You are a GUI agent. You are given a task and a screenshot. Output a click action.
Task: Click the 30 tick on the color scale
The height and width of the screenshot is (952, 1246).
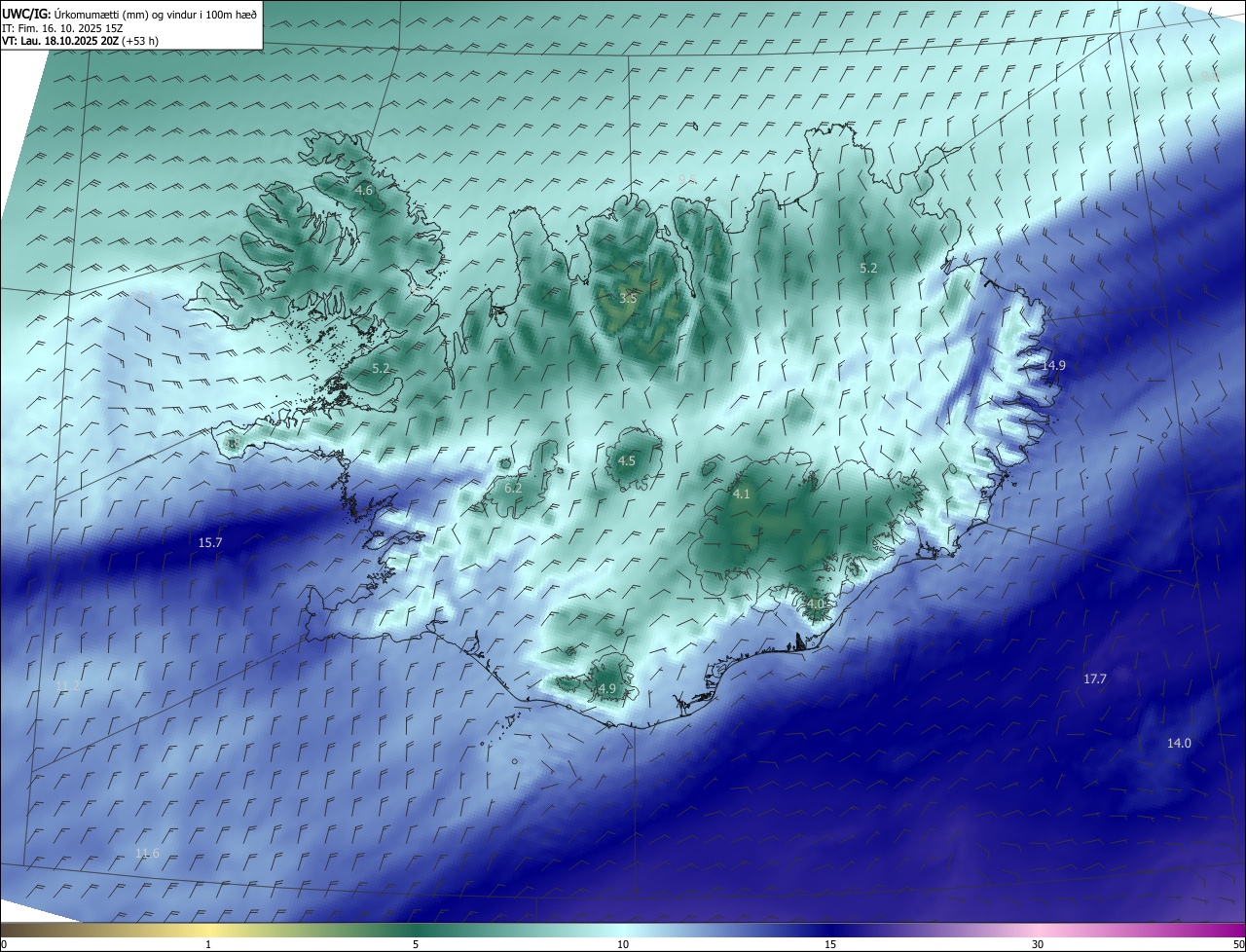(1038, 944)
